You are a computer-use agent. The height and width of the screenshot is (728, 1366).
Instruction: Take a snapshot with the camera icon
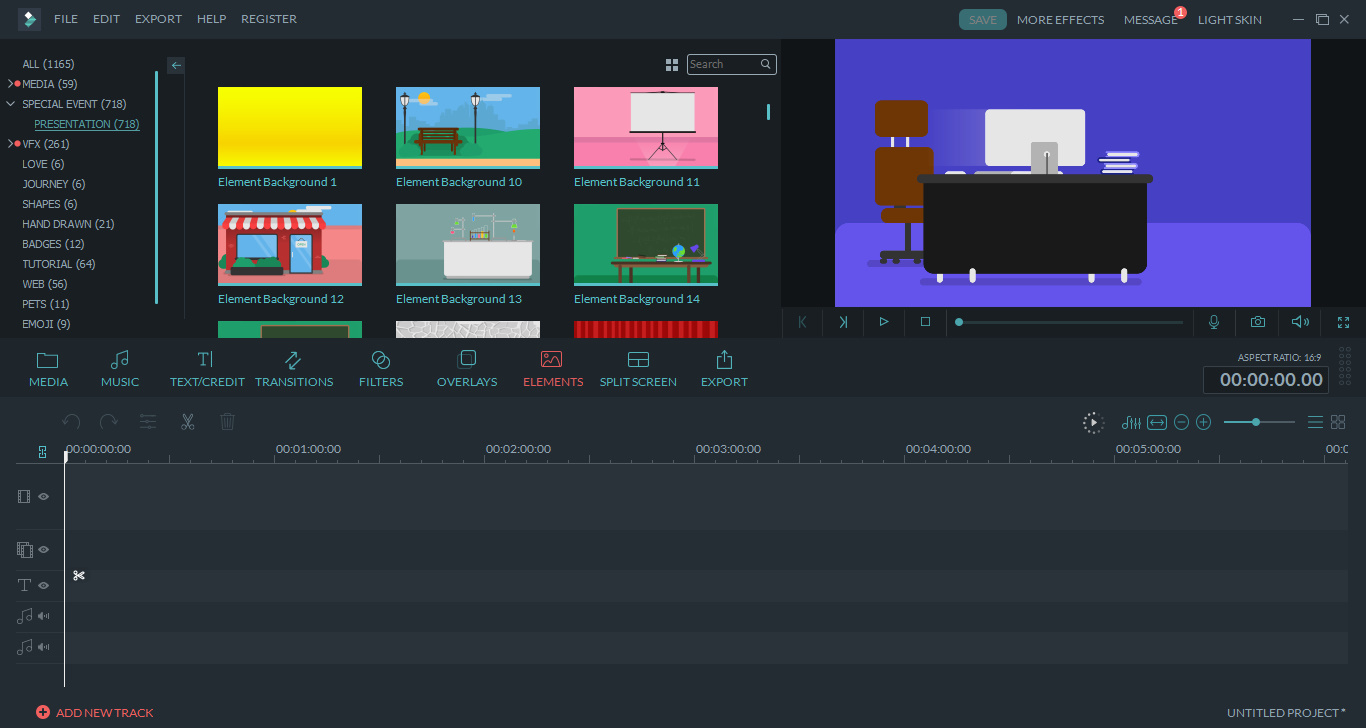coord(1258,322)
